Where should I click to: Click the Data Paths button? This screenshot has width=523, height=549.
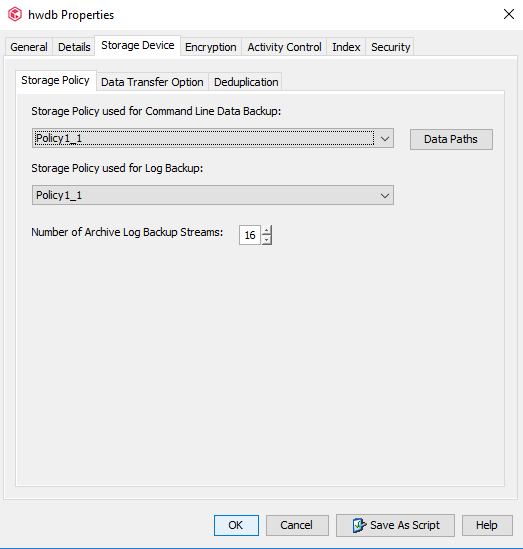tap(451, 139)
